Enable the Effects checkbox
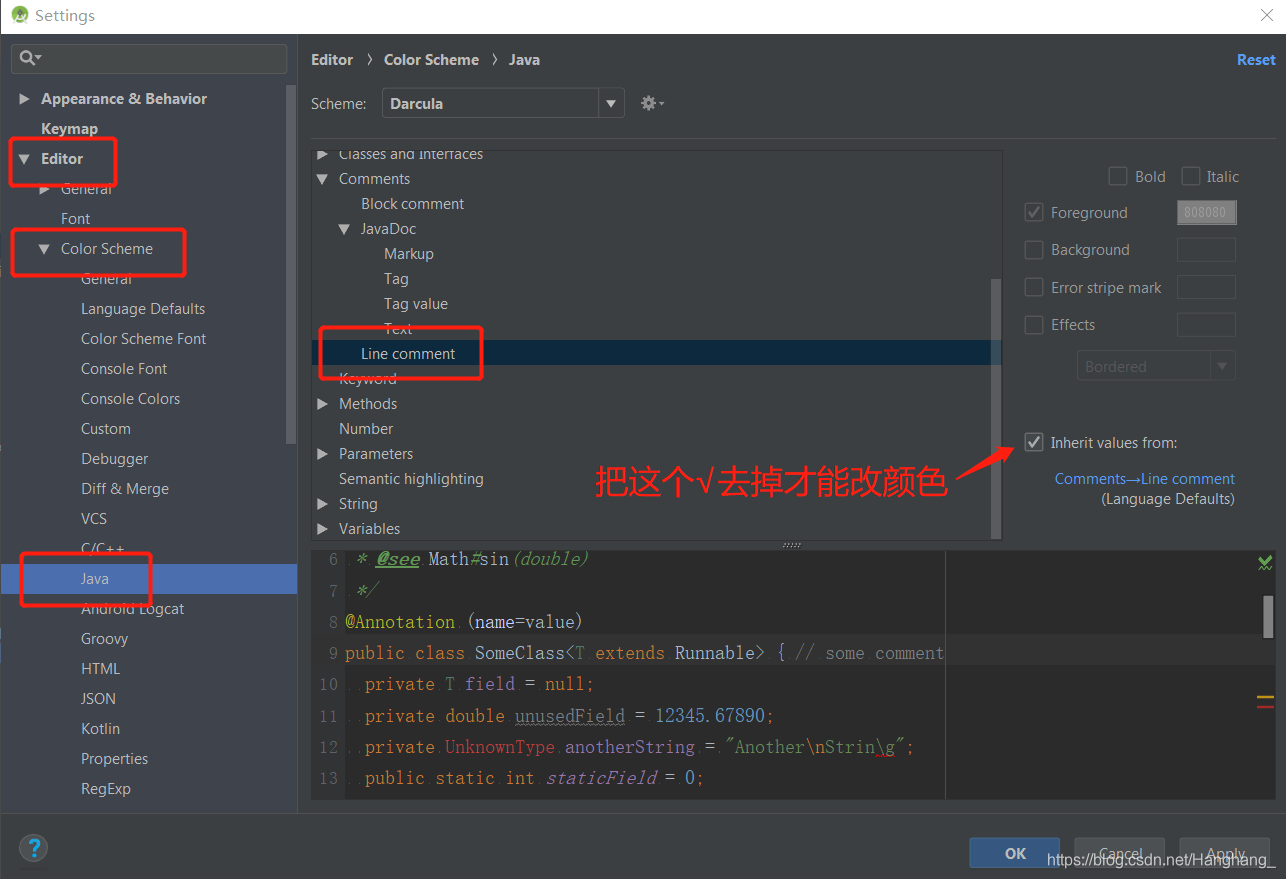Screen dimensions: 1286x879 pyautogui.click(x=1034, y=324)
